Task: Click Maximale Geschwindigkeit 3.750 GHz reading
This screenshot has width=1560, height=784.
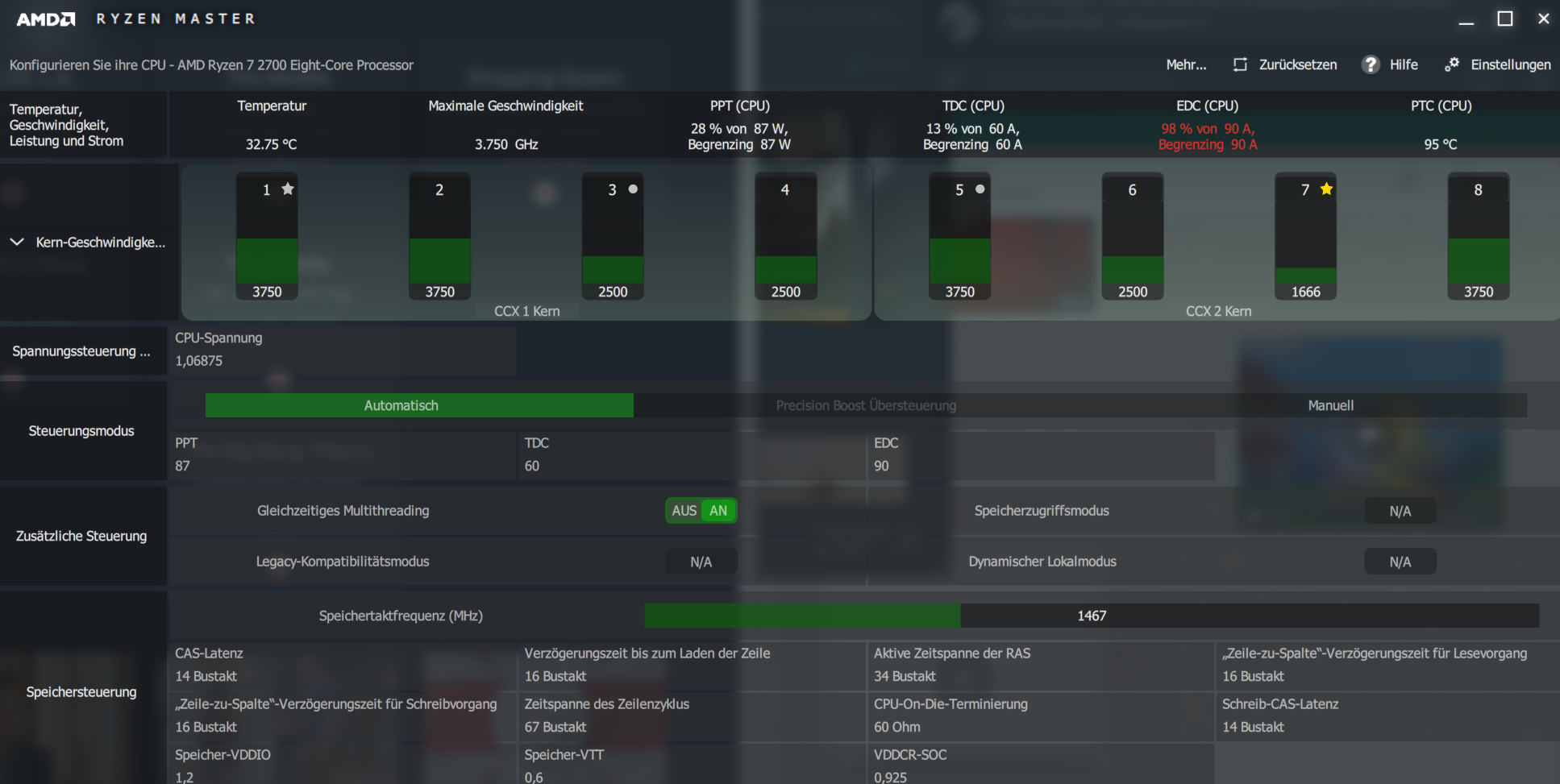Action: click(x=506, y=144)
